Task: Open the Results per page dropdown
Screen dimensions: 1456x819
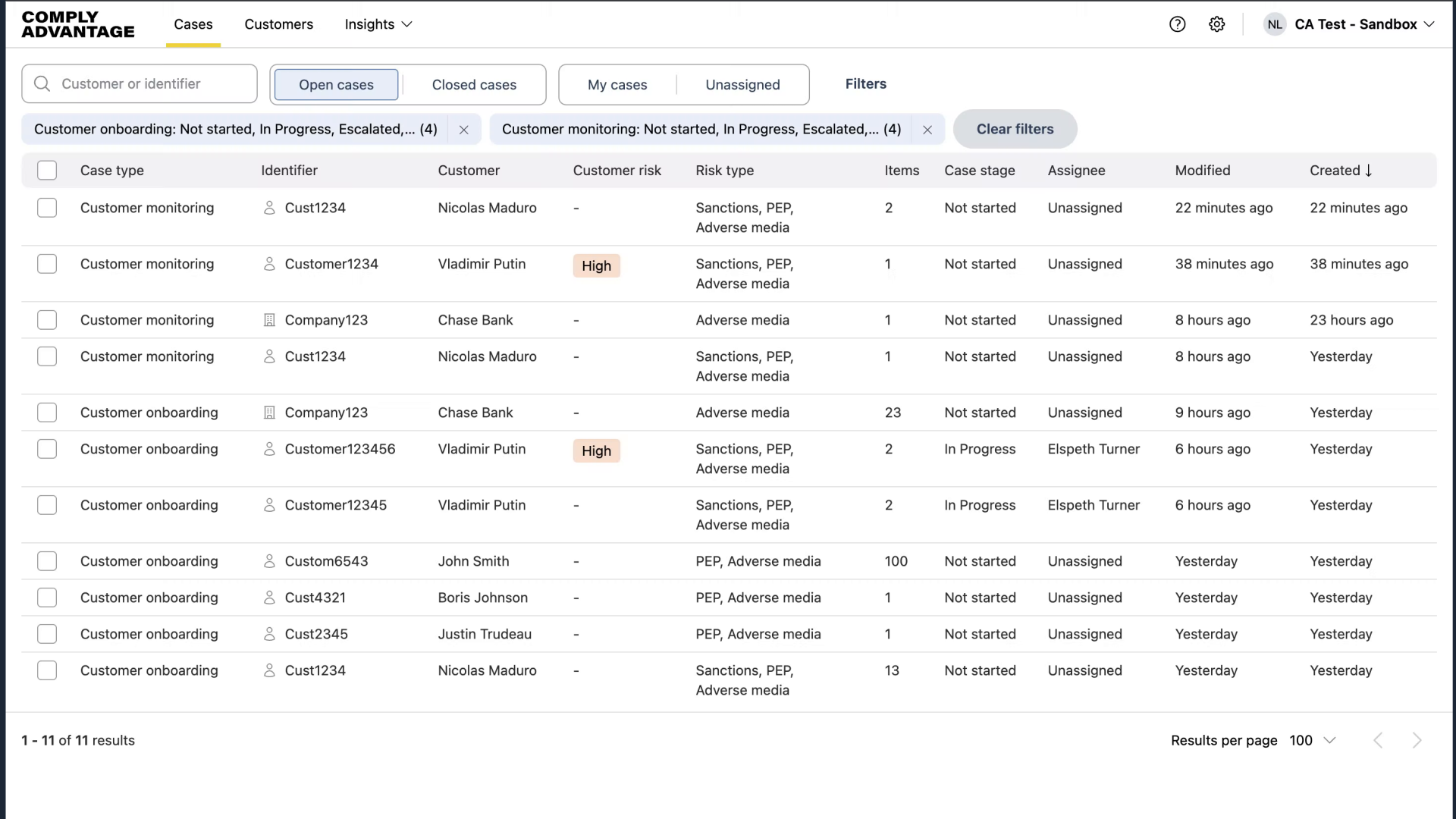Action: (x=1313, y=740)
